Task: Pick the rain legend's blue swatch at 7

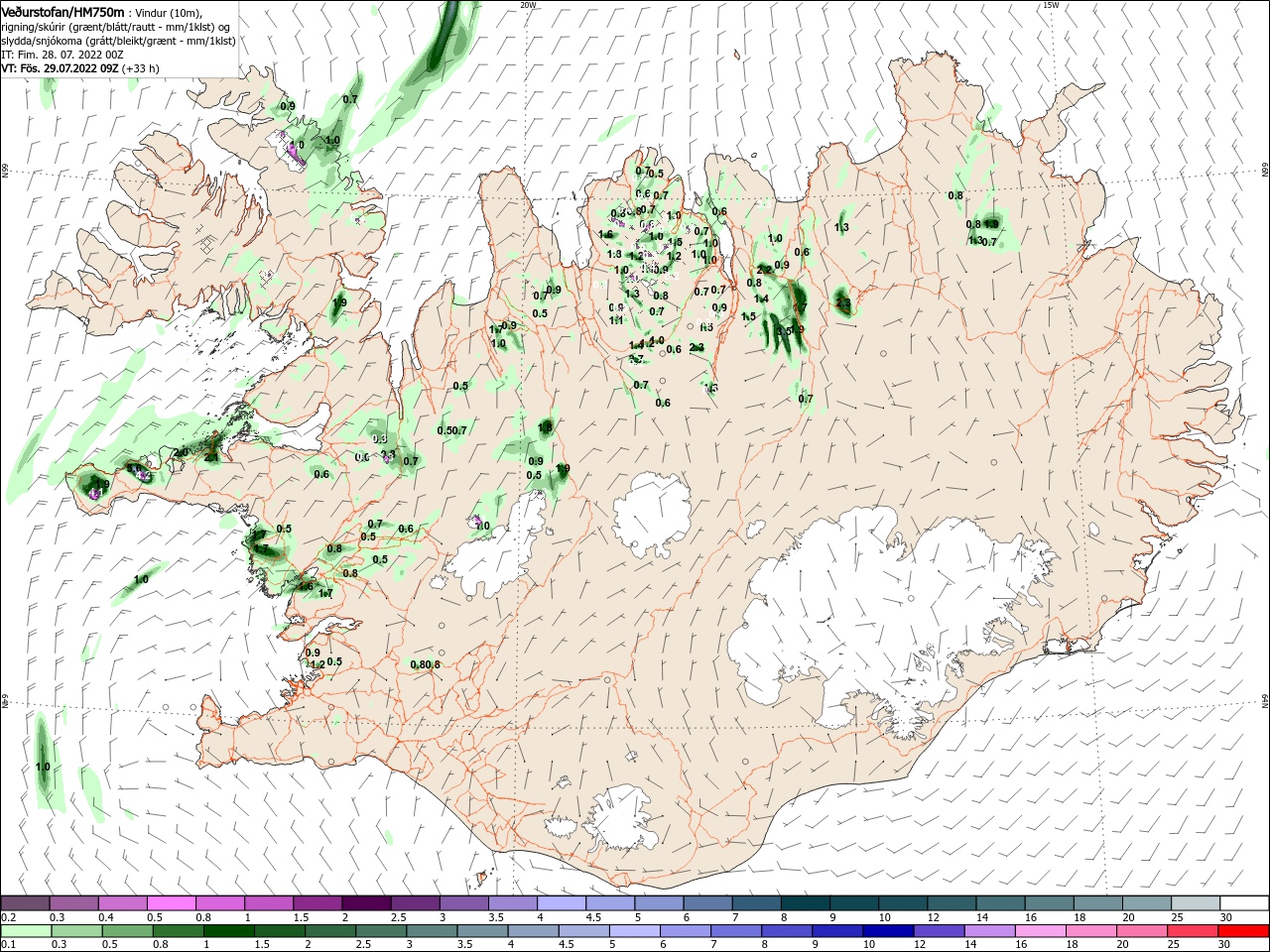Action: pyautogui.click(x=736, y=931)
